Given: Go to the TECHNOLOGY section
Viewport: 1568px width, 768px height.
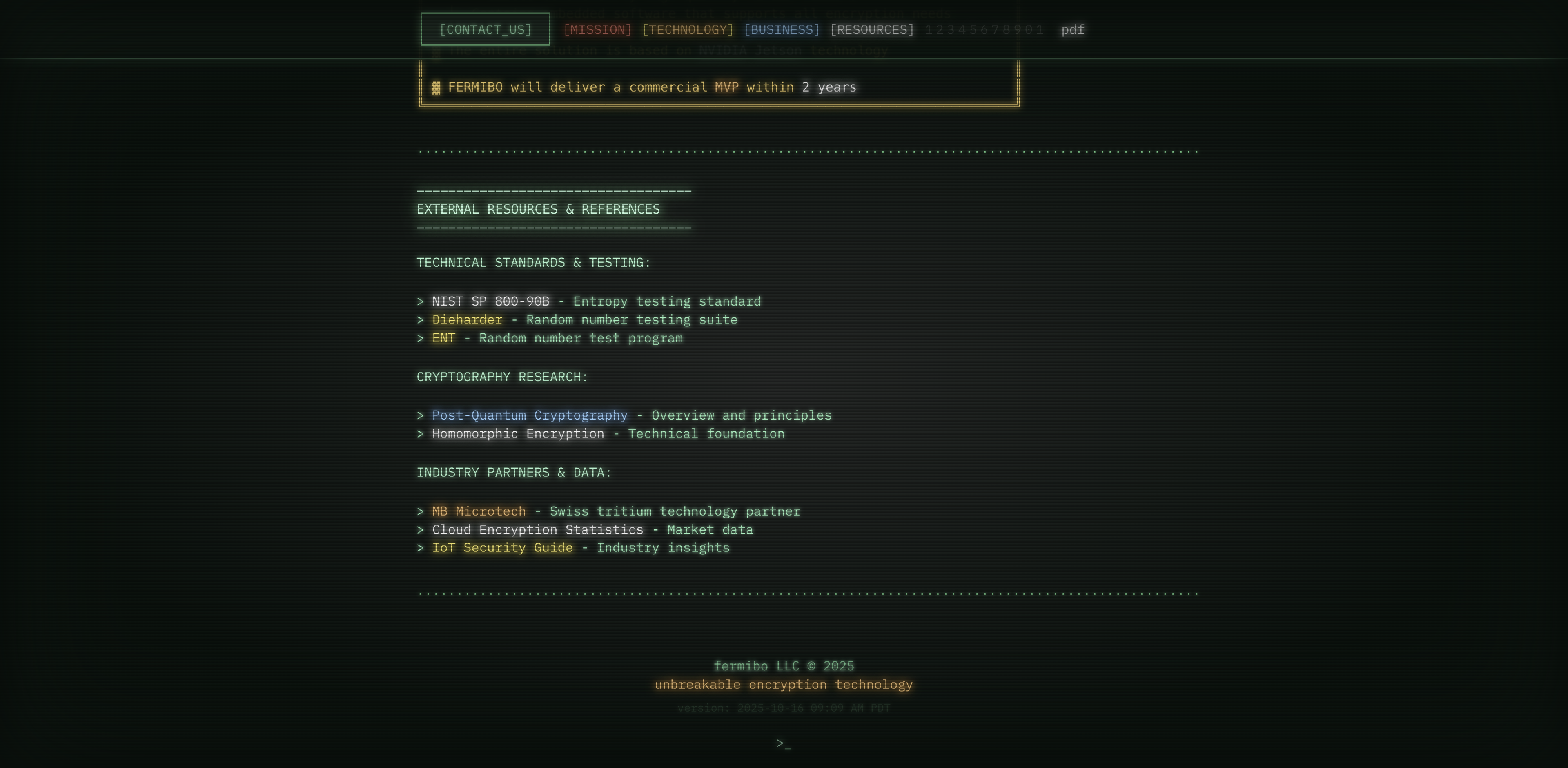Looking at the screenshot, I should pyautogui.click(x=688, y=29).
